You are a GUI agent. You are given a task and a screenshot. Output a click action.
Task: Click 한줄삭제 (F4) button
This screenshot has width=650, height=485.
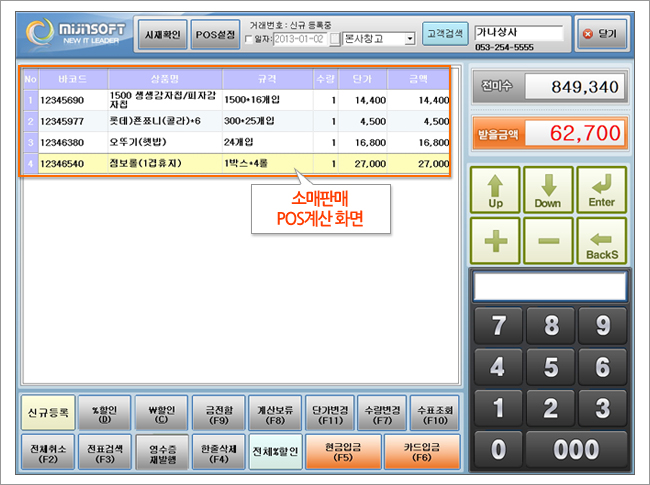click(x=219, y=453)
